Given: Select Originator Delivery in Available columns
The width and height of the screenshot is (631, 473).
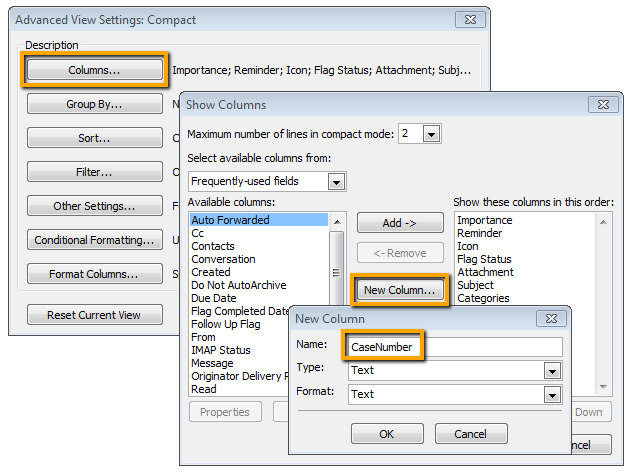Looking at the screenshot, I should pos(240,376).
